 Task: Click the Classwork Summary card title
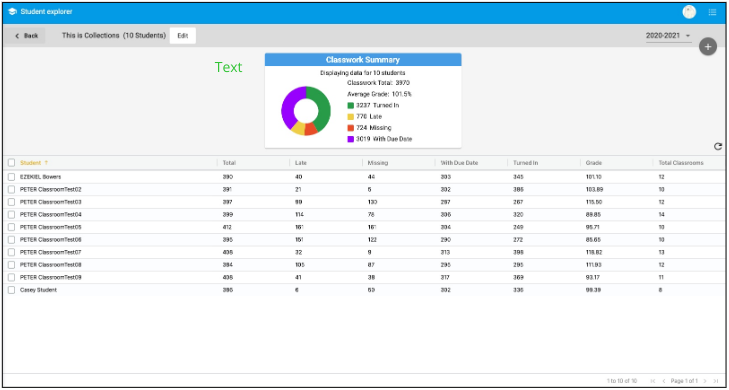[x=363, y=59]
